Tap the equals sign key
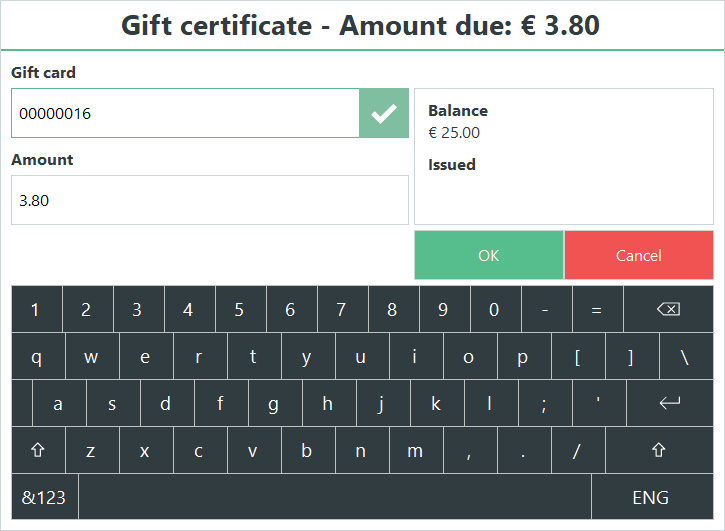Viewport: 725px width, 531px height. tap(597, 309)
